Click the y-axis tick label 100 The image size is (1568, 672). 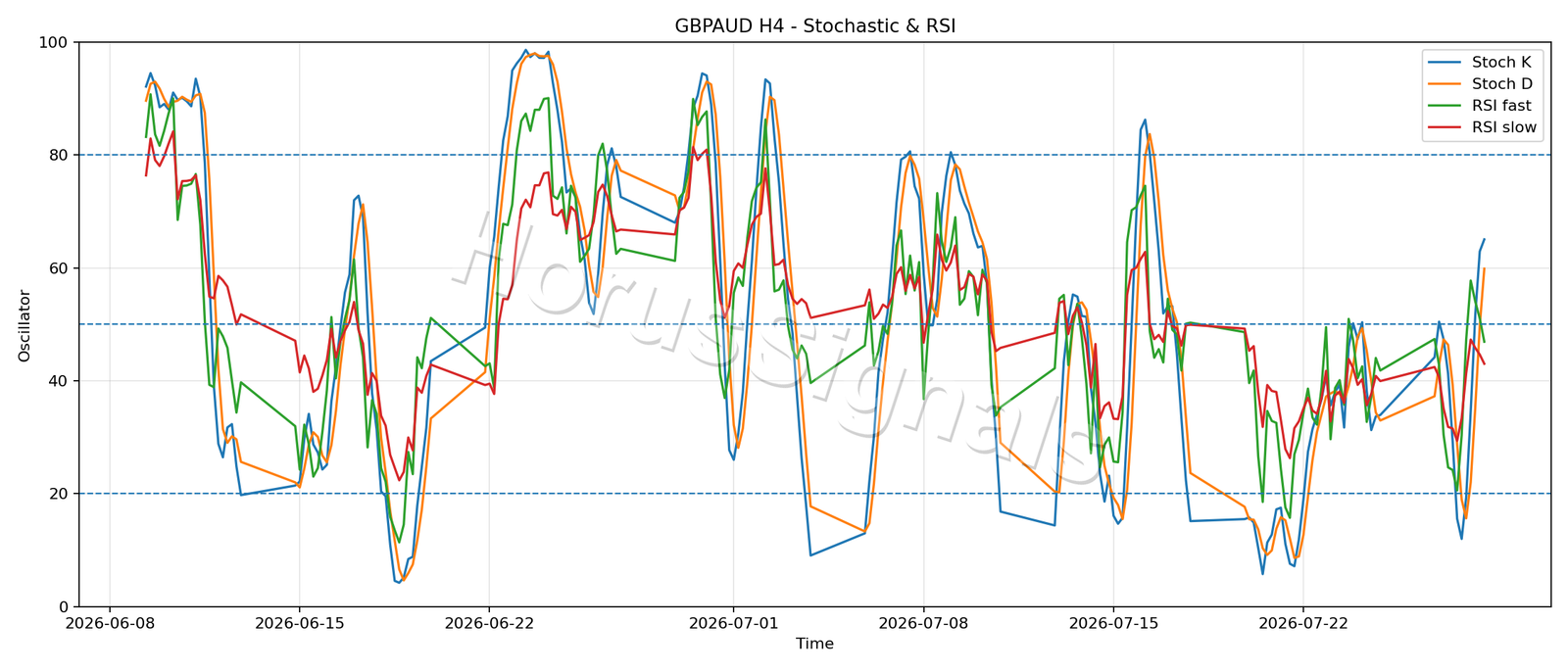click(x=53, y=43)
